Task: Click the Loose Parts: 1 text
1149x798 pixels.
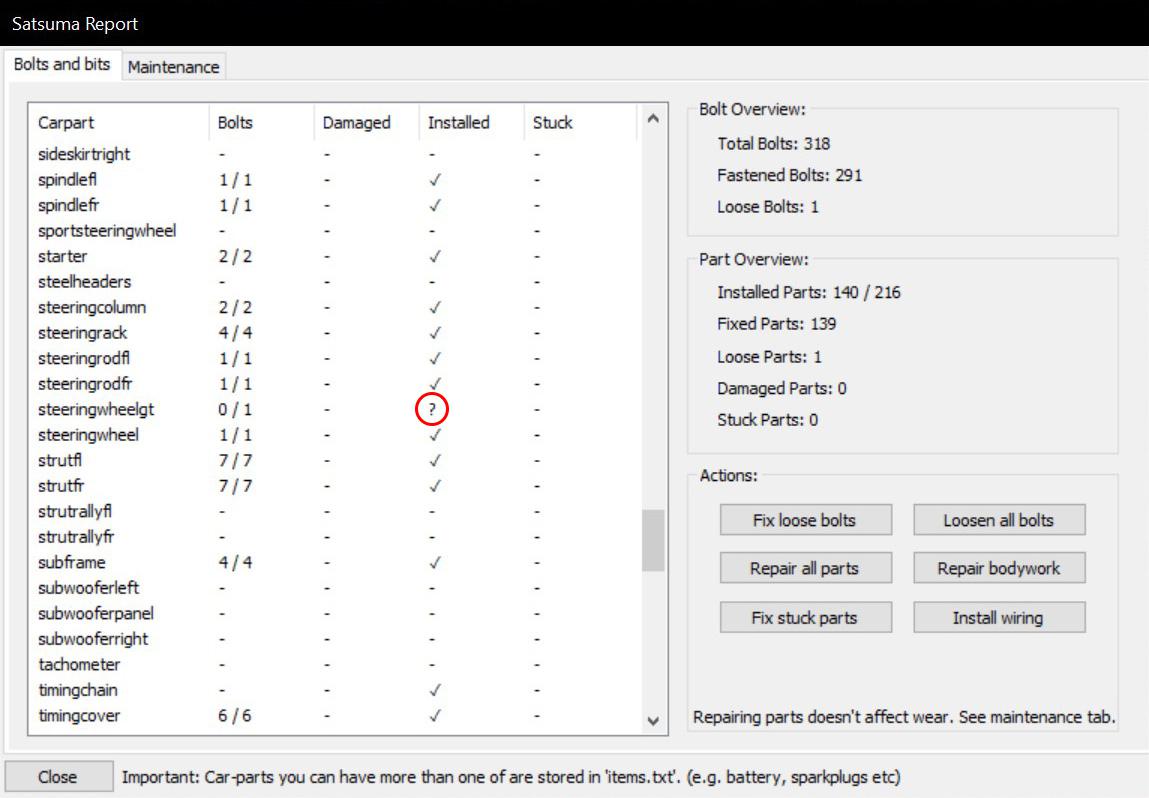Action: tap(769, 357)
